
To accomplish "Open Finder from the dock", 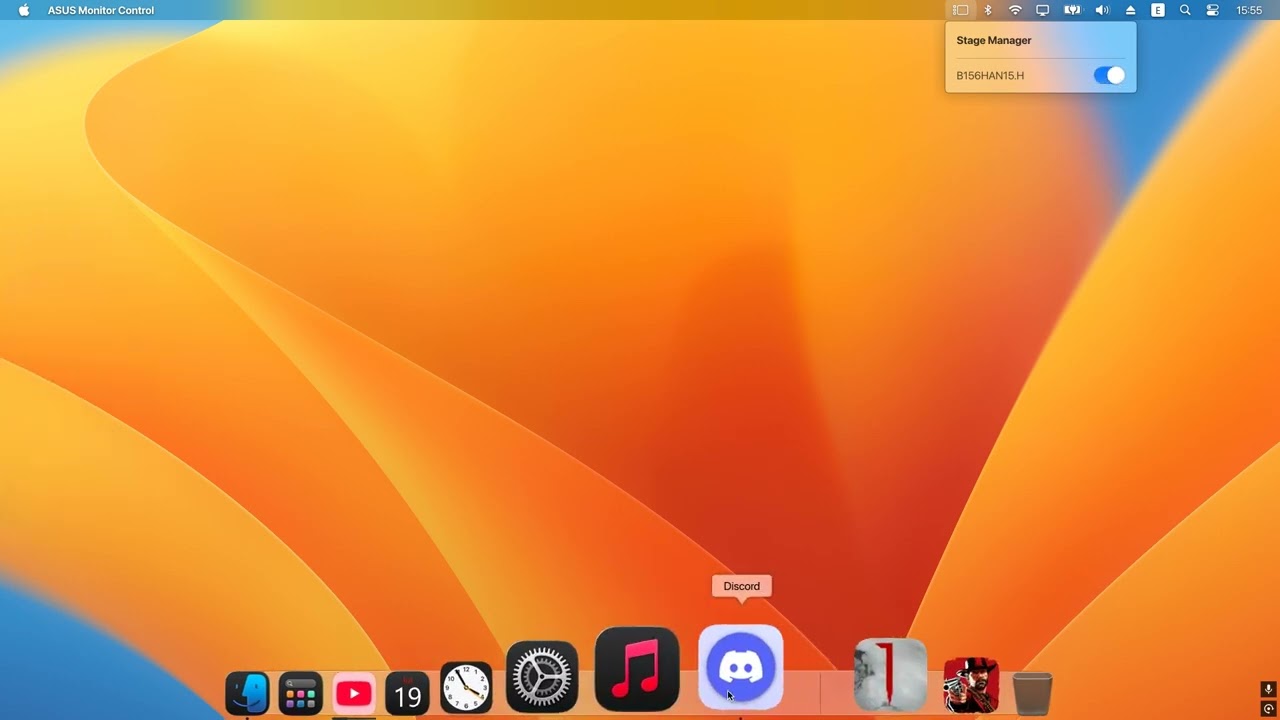I will click(247, 693).
